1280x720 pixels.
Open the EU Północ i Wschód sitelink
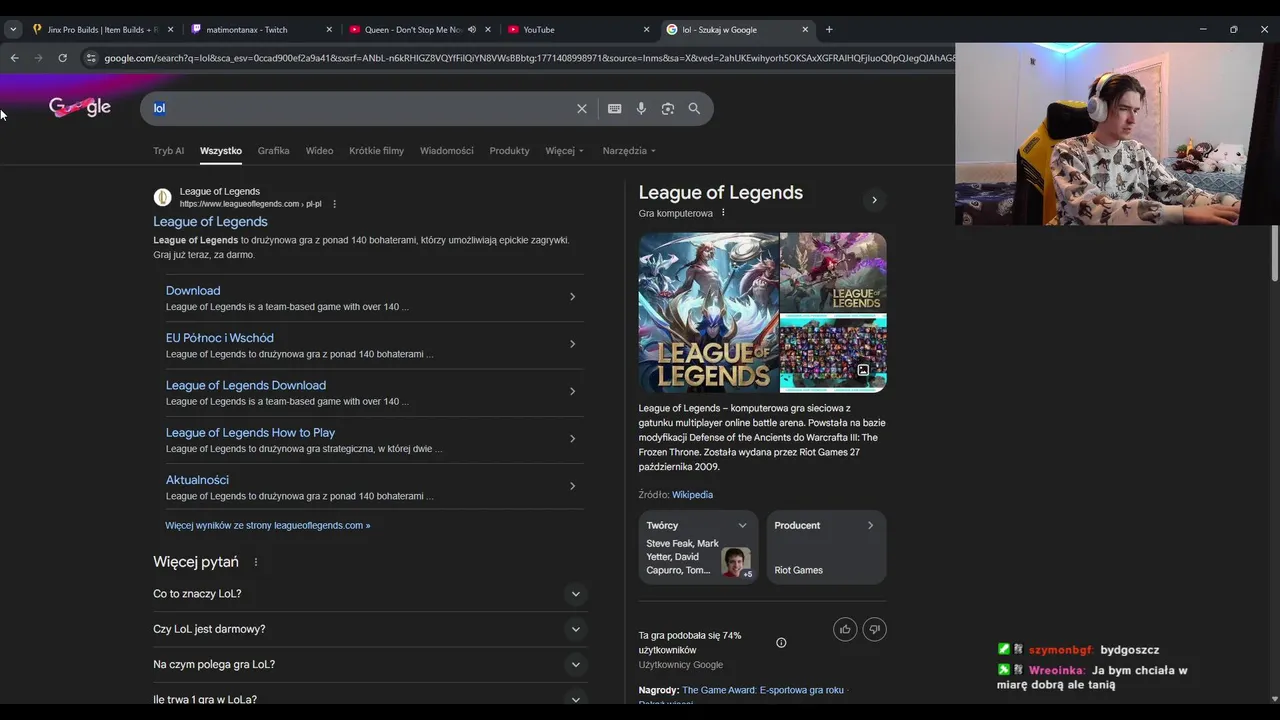(x=219, y=338)
